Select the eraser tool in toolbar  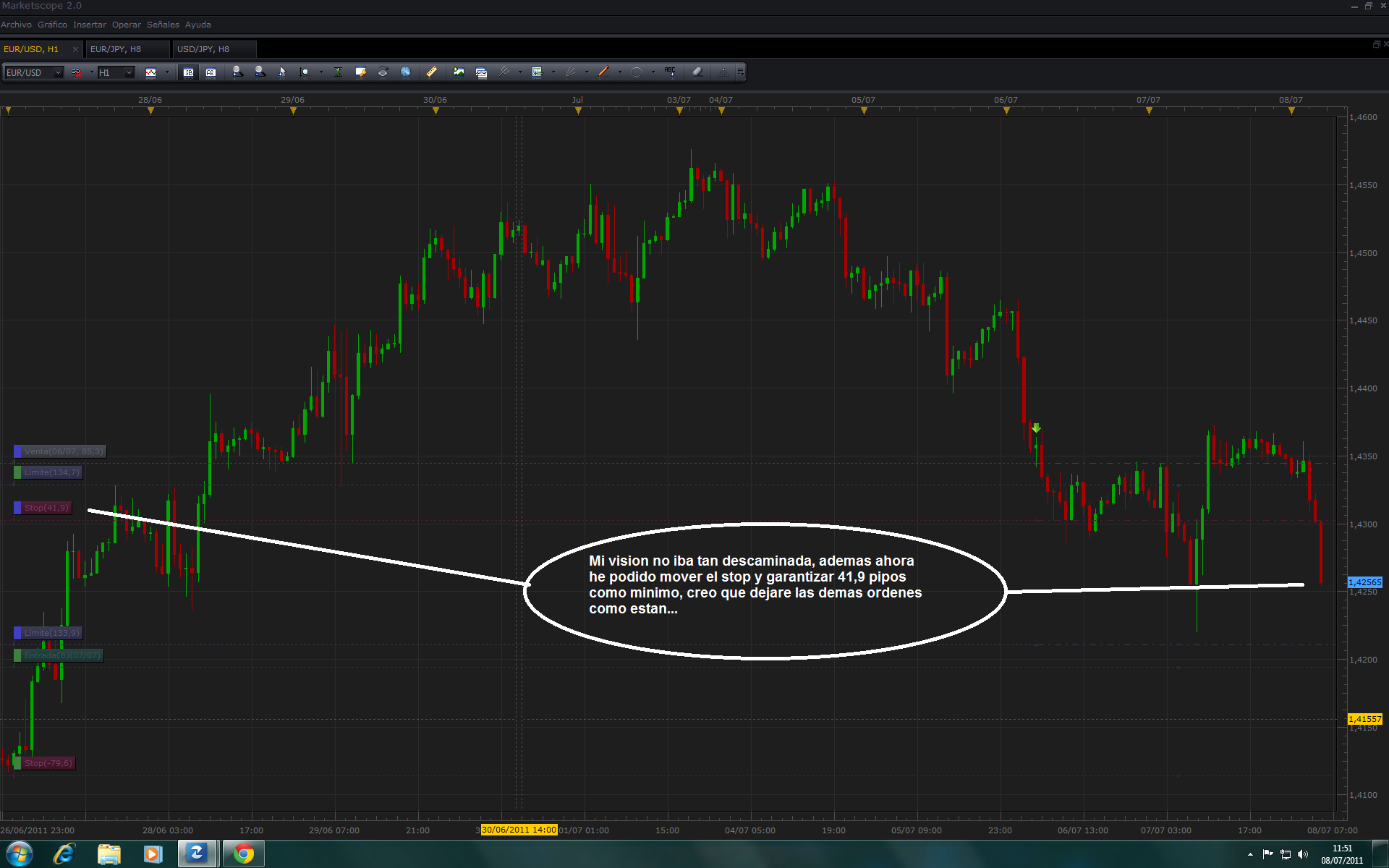click(x=697, y=72)
